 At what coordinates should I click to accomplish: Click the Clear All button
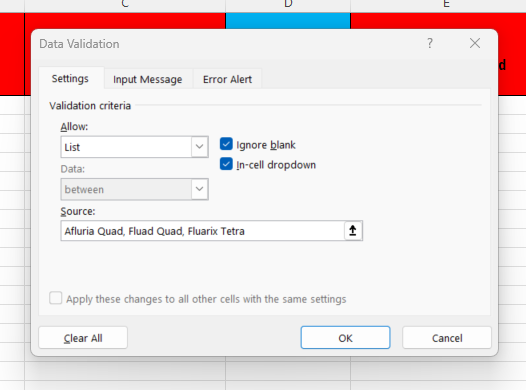click(x=83, y=338)
